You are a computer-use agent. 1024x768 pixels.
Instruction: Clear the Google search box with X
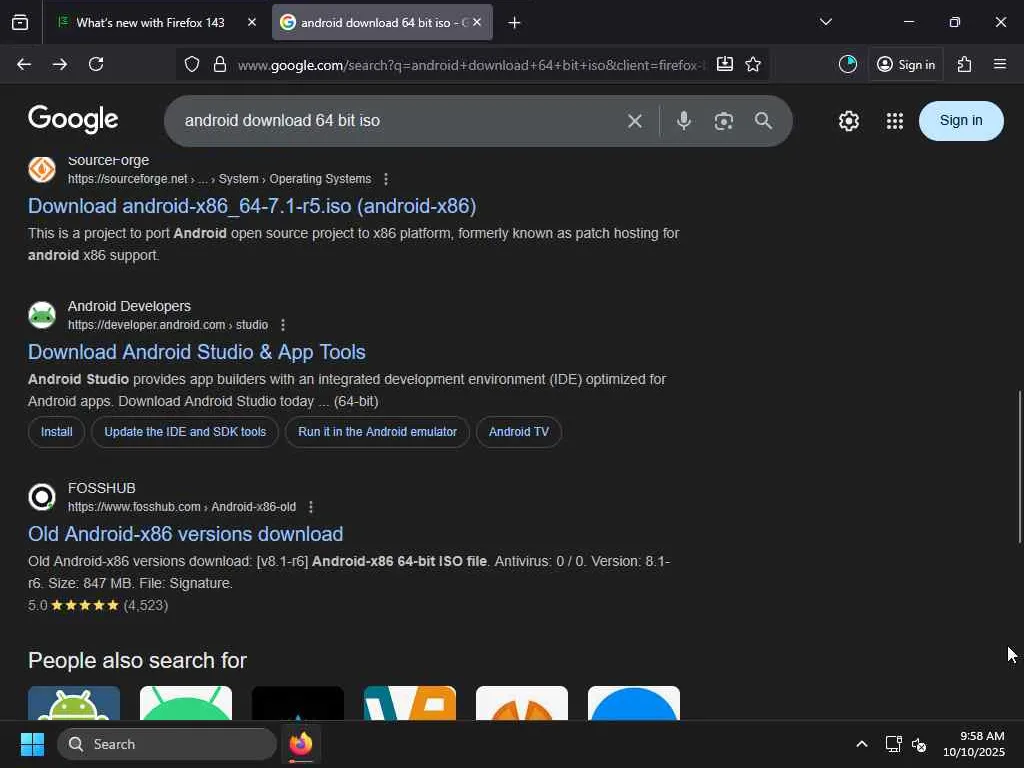(635, 121)
